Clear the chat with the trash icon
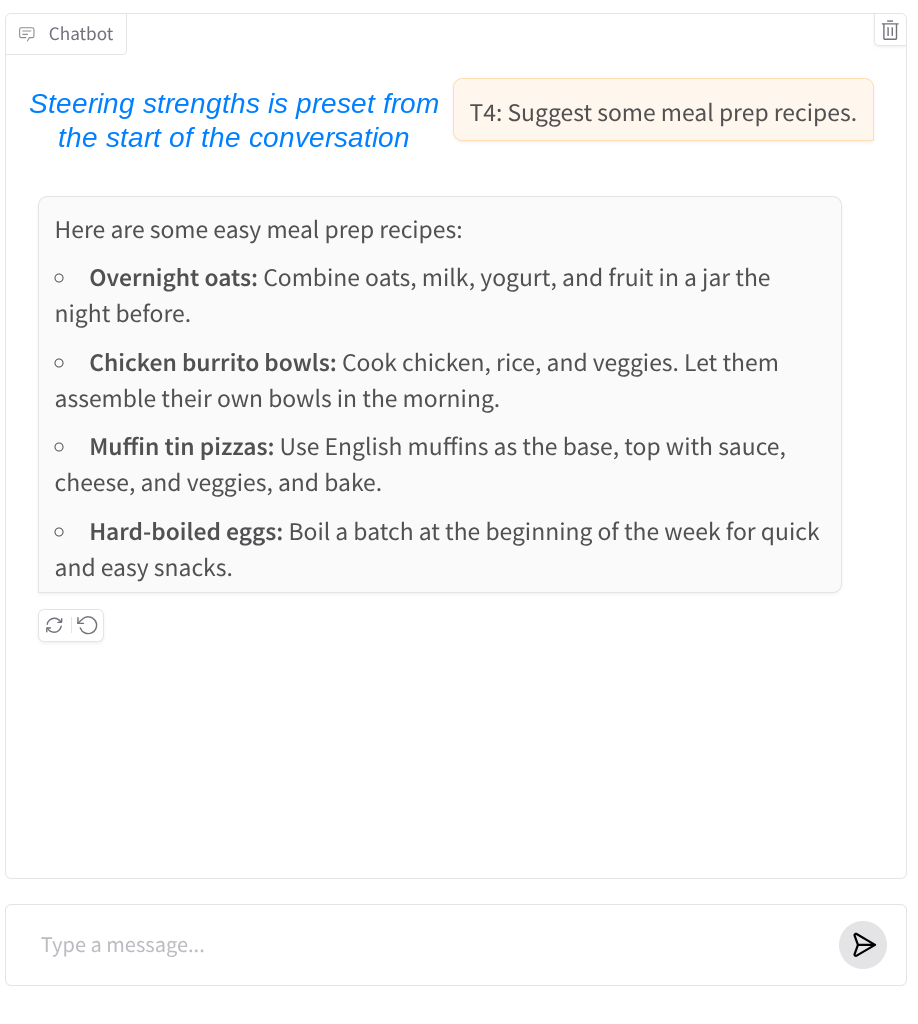Image resolution: width=918 pixels, height=1024 pixels. [890, 31]
